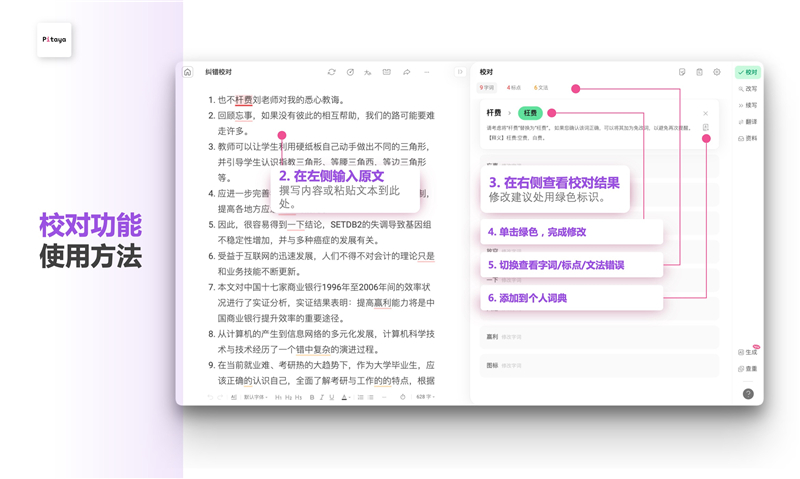Open the help question mark button
Screen dimensions: 800x479
tap(748, 394)
